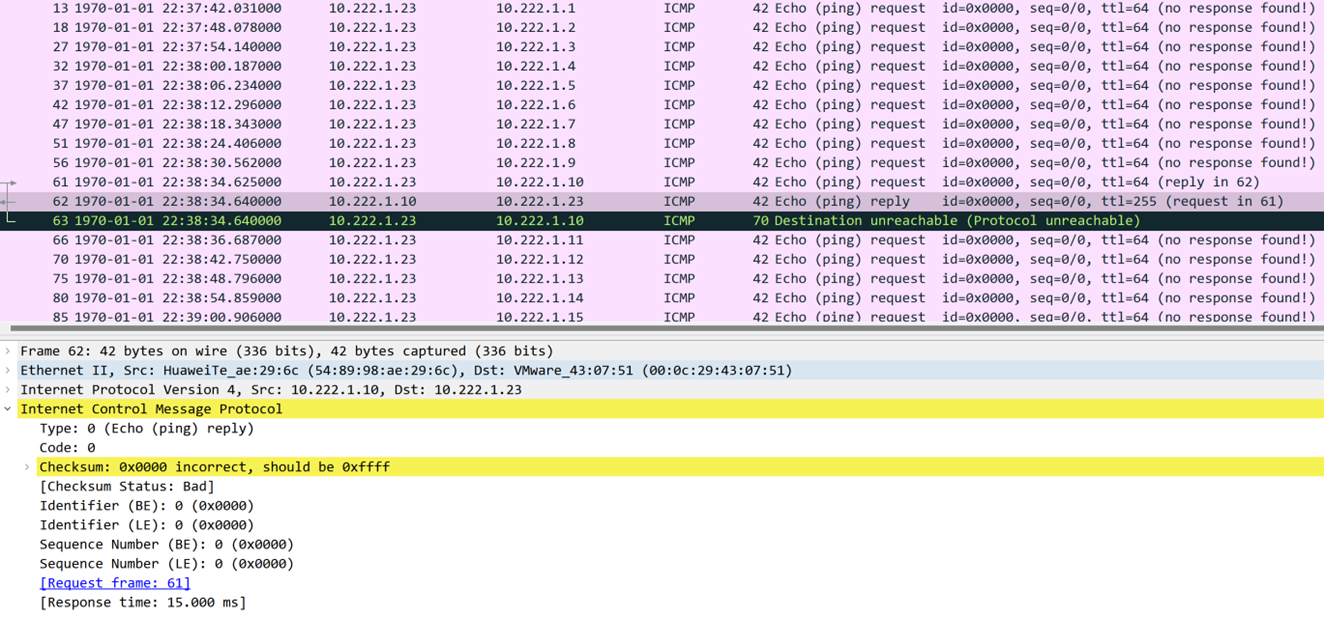Collapse Internet Control Message Protocol section
Image resolution: width=1324 pixels, height=617 pixels.
(9, 409)
